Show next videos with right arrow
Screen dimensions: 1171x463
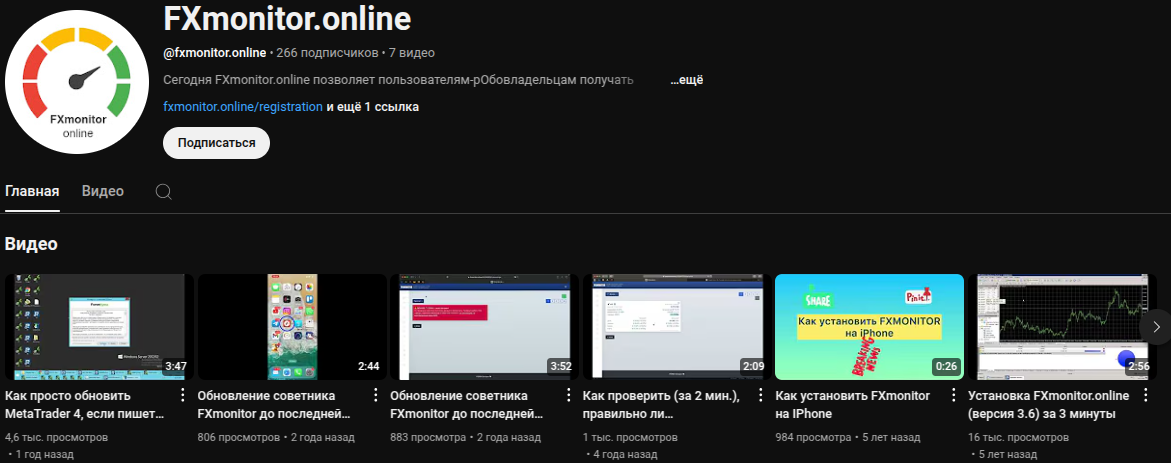[x=1156, y=326]
